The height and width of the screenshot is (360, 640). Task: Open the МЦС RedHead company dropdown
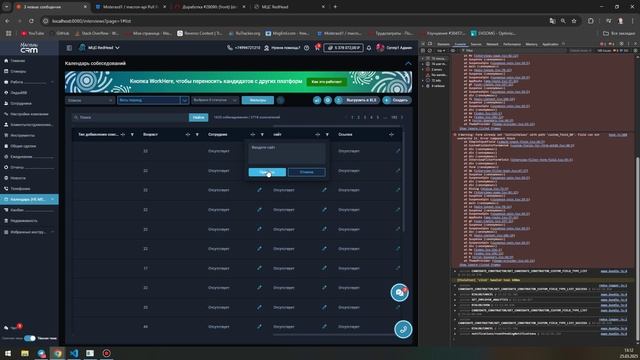pyautogui.click(x=99, y=48)
